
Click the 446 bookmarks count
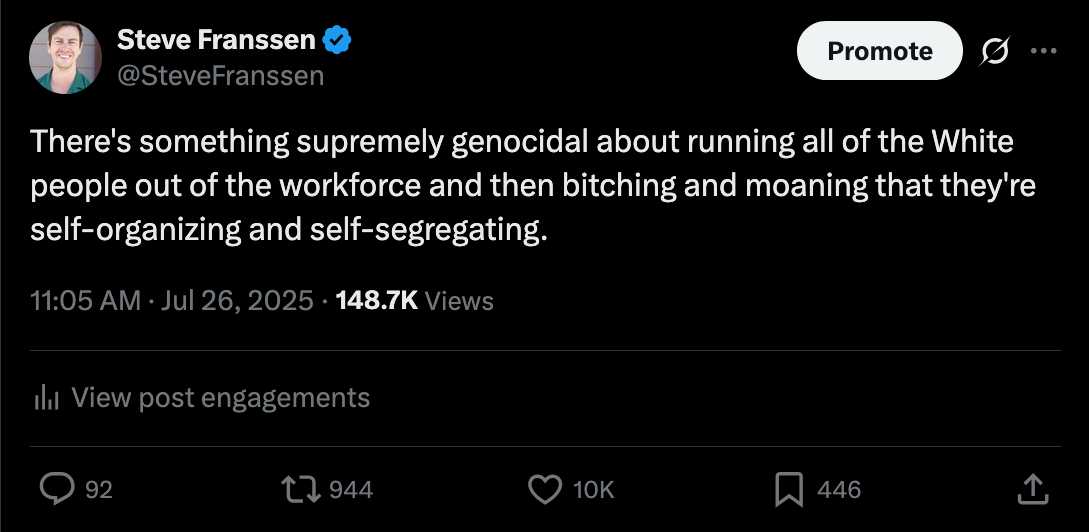[x=839, y=490]
